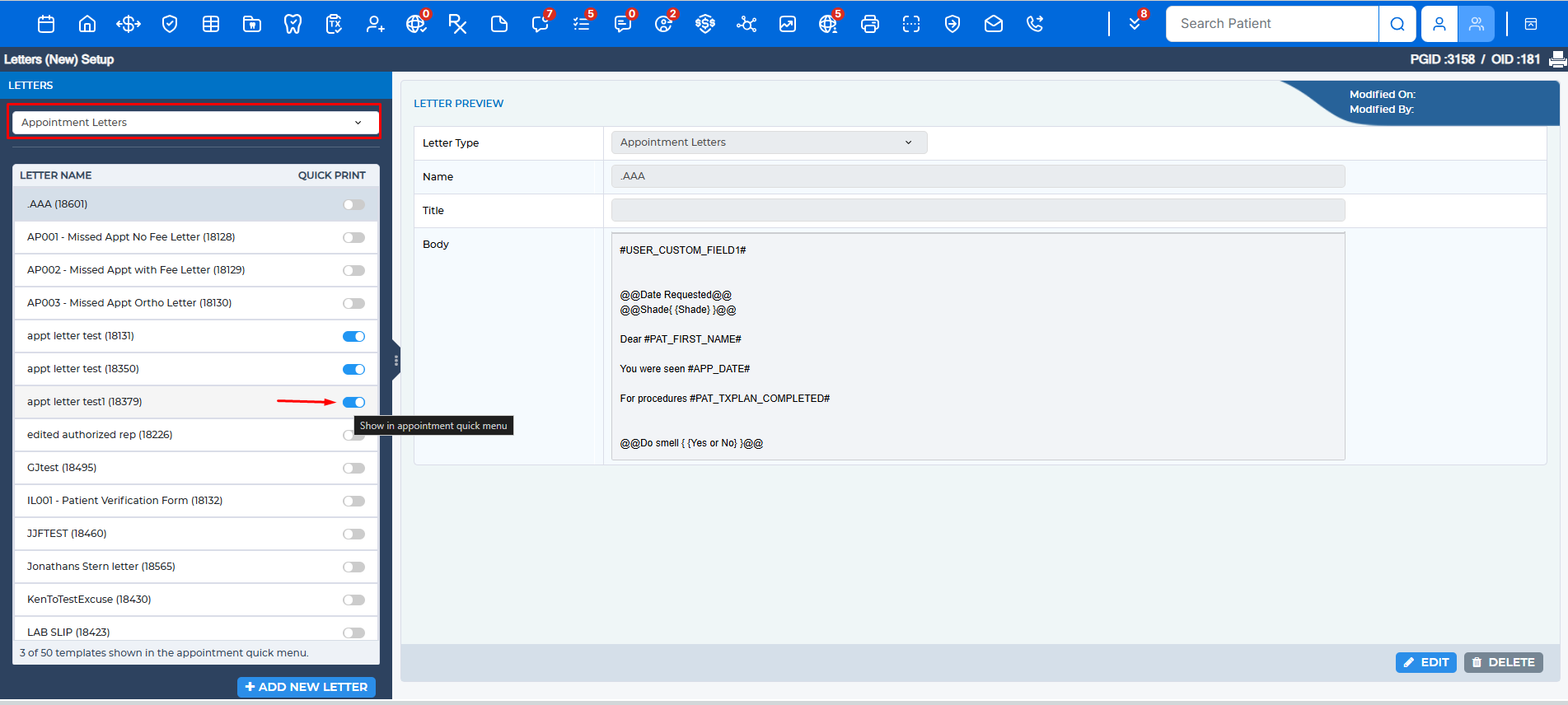Enable quick print for GJtest (18495)
Image resolution: width=1568 pixels, height=705 pixels.
pyautogui.click(x=353, y=468)
